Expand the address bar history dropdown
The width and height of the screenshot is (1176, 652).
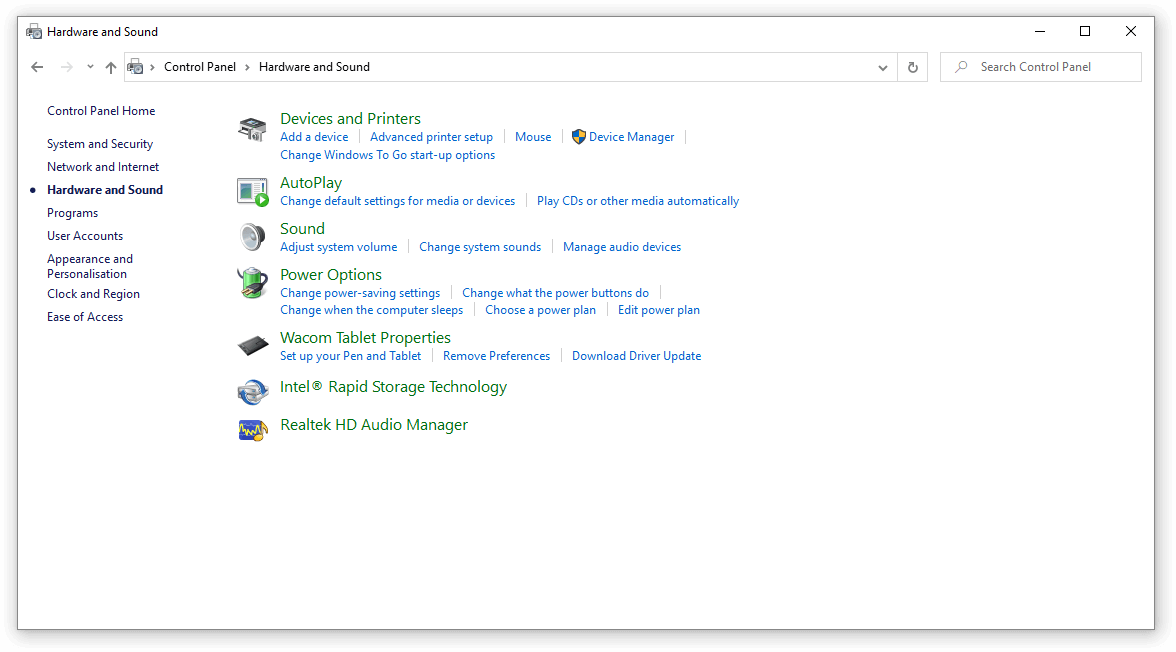tap(882, 67)
